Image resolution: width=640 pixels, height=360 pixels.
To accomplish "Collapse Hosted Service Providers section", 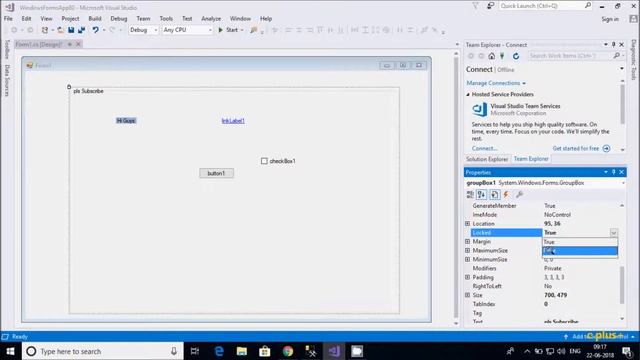I will coord(468,94).
